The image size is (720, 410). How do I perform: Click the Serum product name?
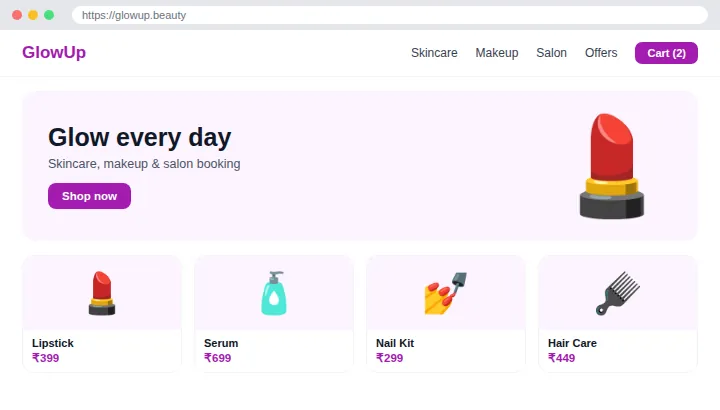tap(221, 343)
